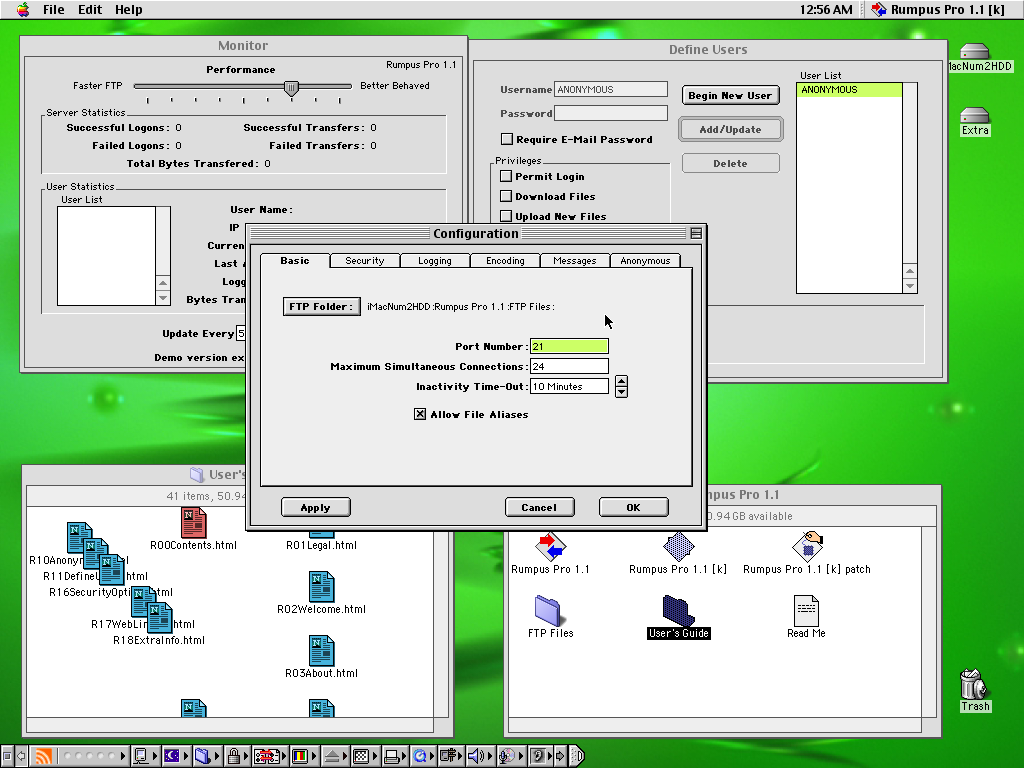Screen dimensions: 1024x768
Task: Select the Rumpus Pro 1.1 [k] file icon
Action: tap(678, 546)
